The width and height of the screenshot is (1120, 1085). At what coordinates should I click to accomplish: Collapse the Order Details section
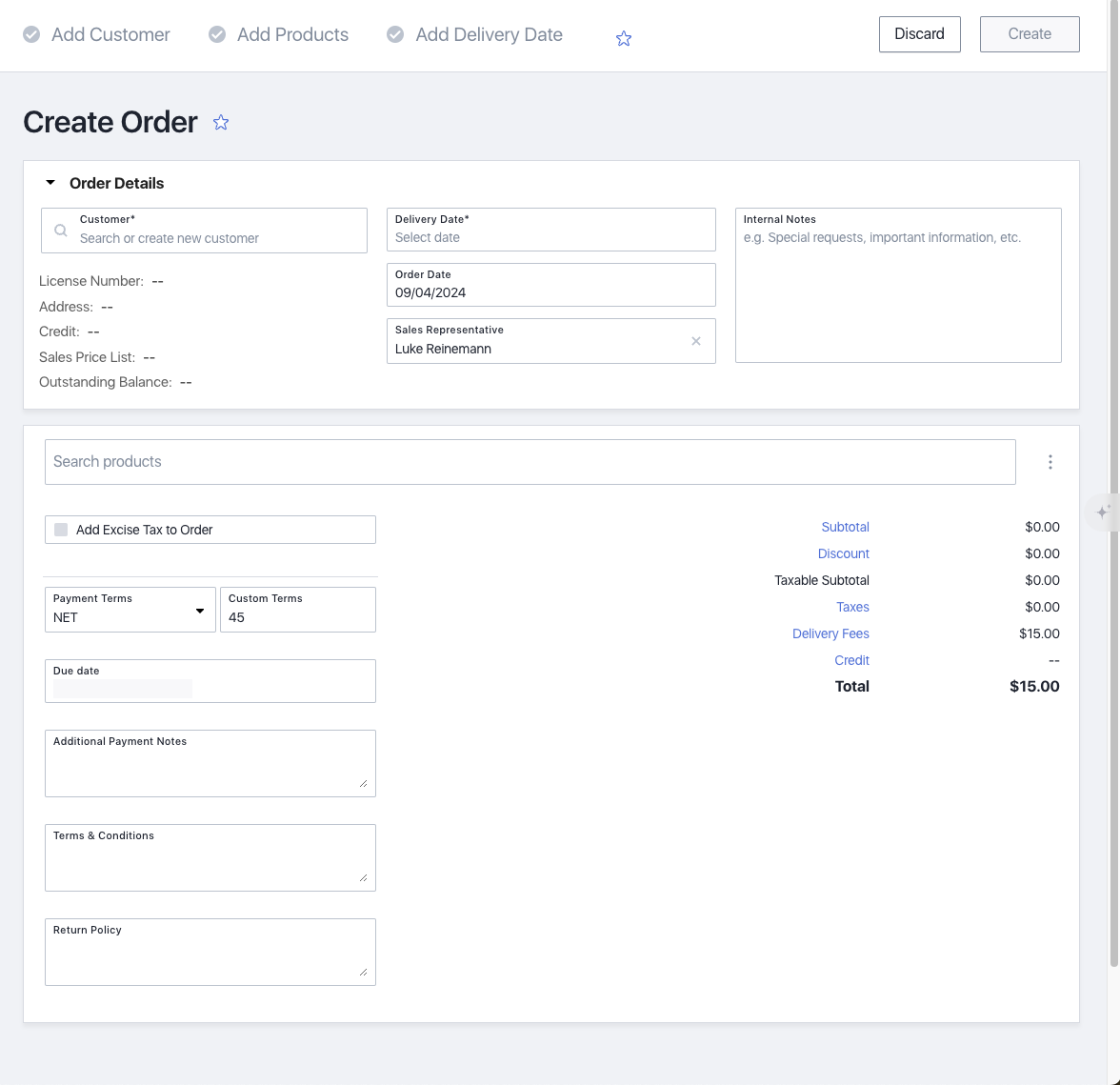(50, 183)
